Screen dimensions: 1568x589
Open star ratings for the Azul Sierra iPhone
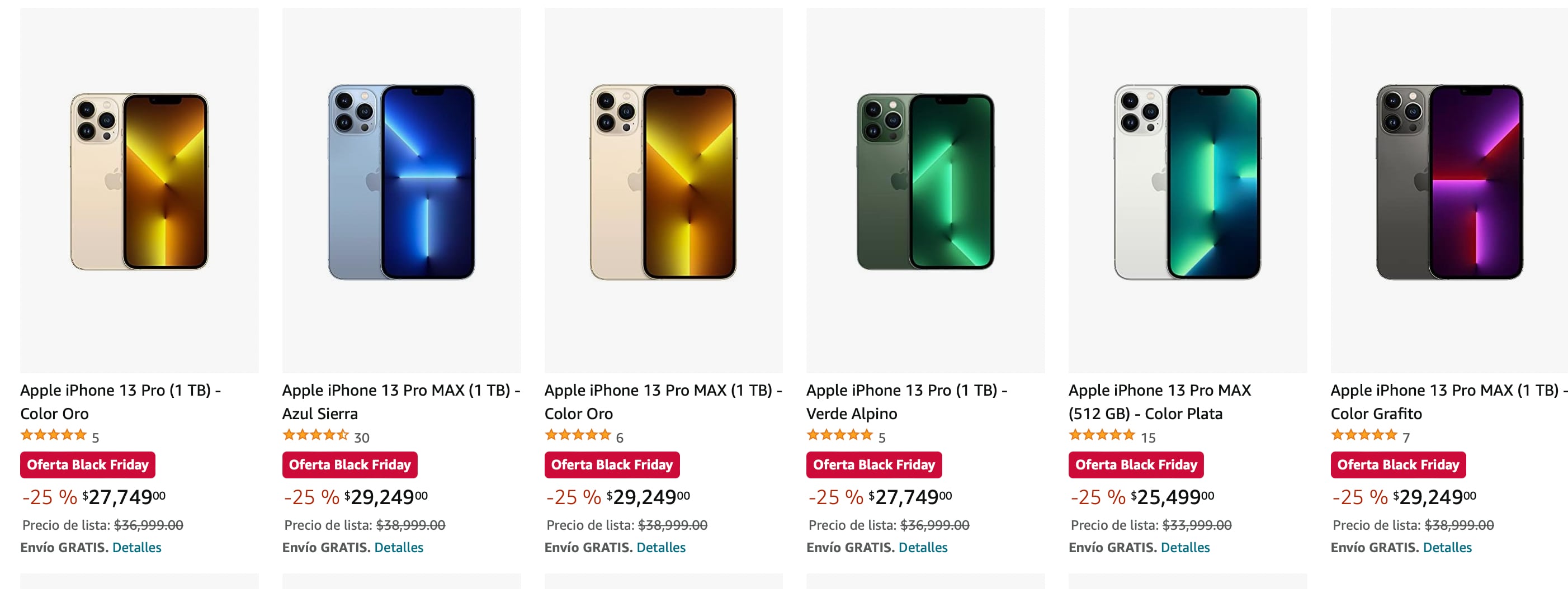pos(315,436)
